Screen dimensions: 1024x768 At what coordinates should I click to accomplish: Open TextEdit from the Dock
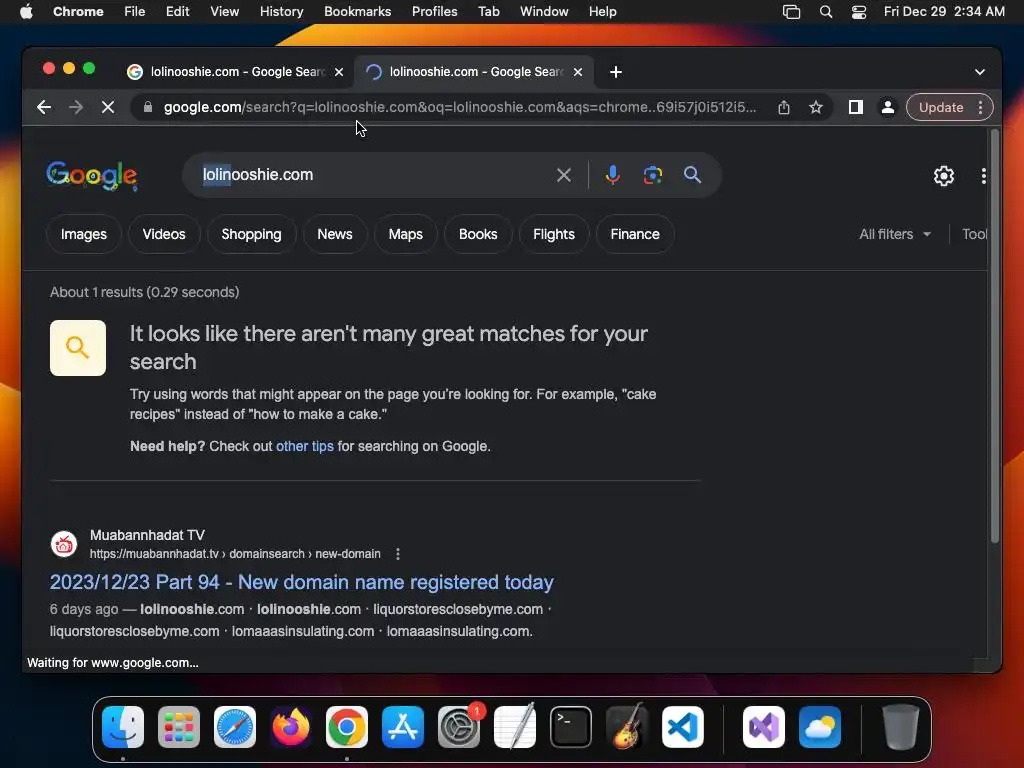pyautogui.click(x=515, y=726)
